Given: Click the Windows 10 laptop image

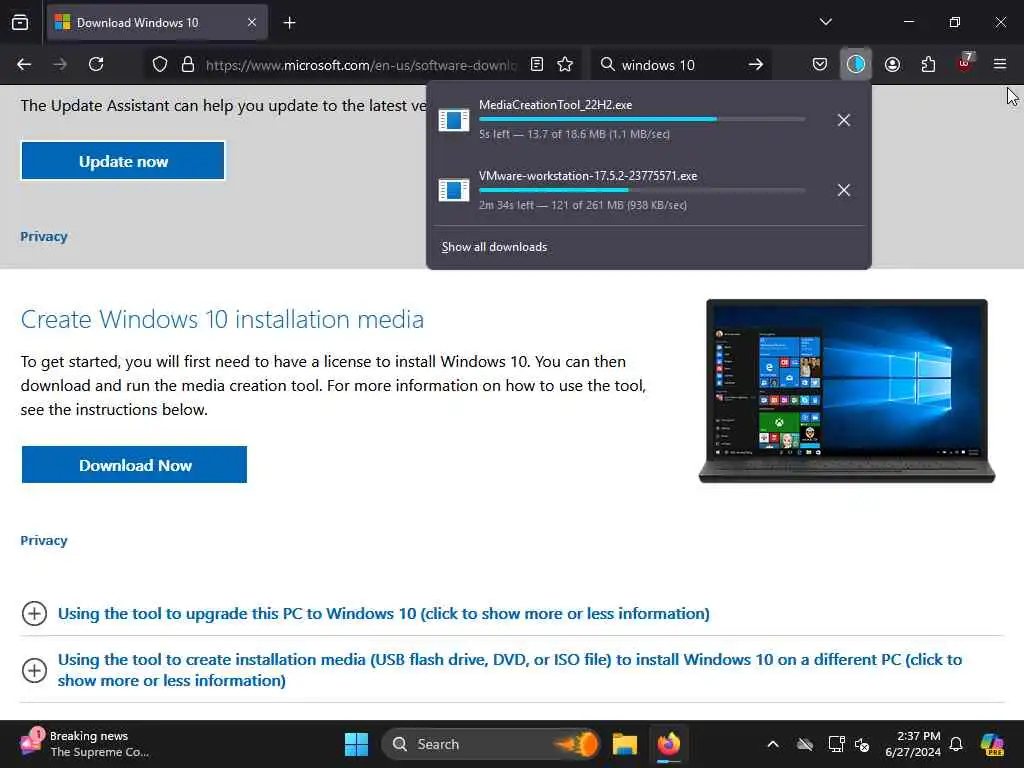Looking at the screenshot, I should point(847,391).
